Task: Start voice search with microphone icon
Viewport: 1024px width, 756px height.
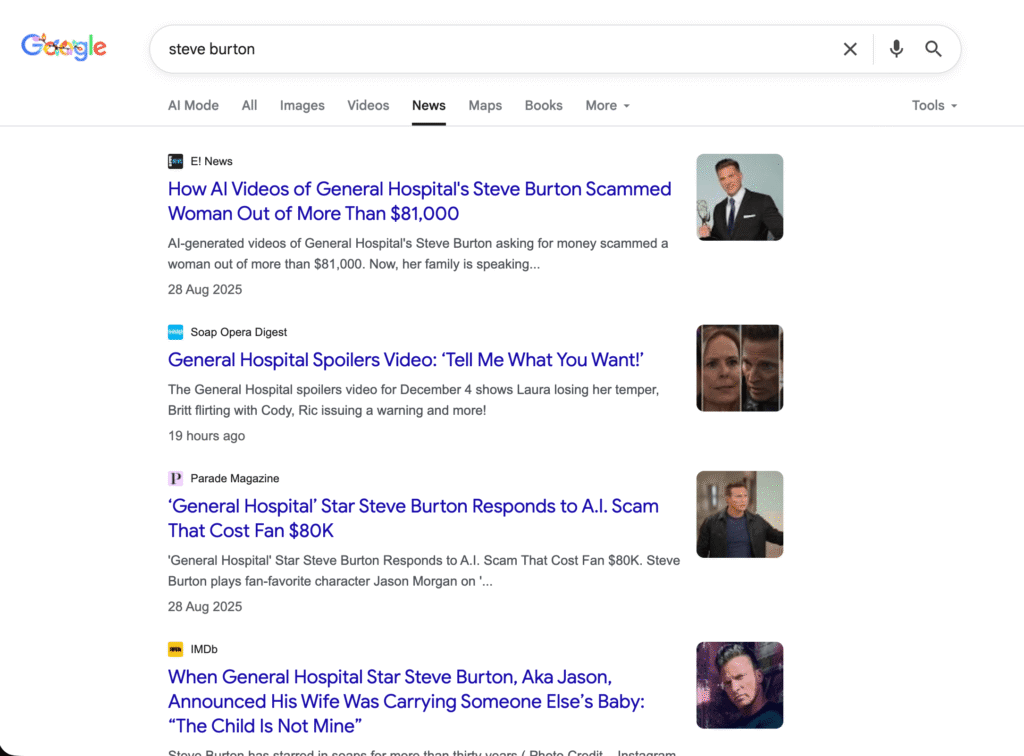Action: [896, 49]
